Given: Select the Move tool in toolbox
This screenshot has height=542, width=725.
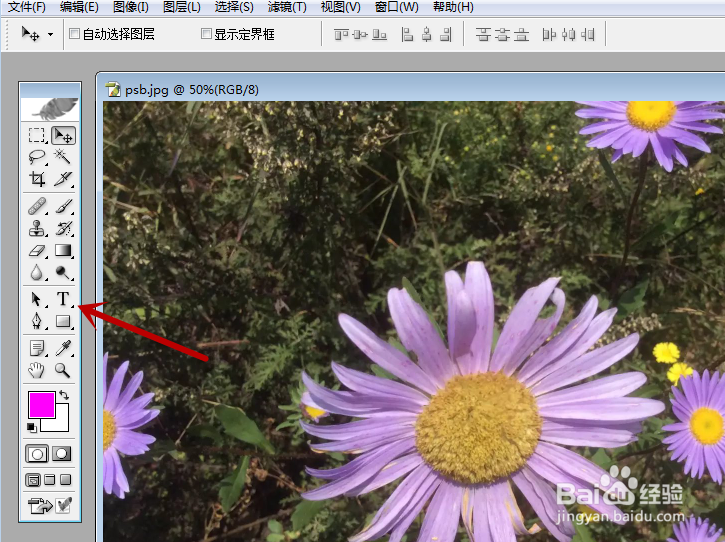Looking at the screenshot, I should tap(63, 136).
